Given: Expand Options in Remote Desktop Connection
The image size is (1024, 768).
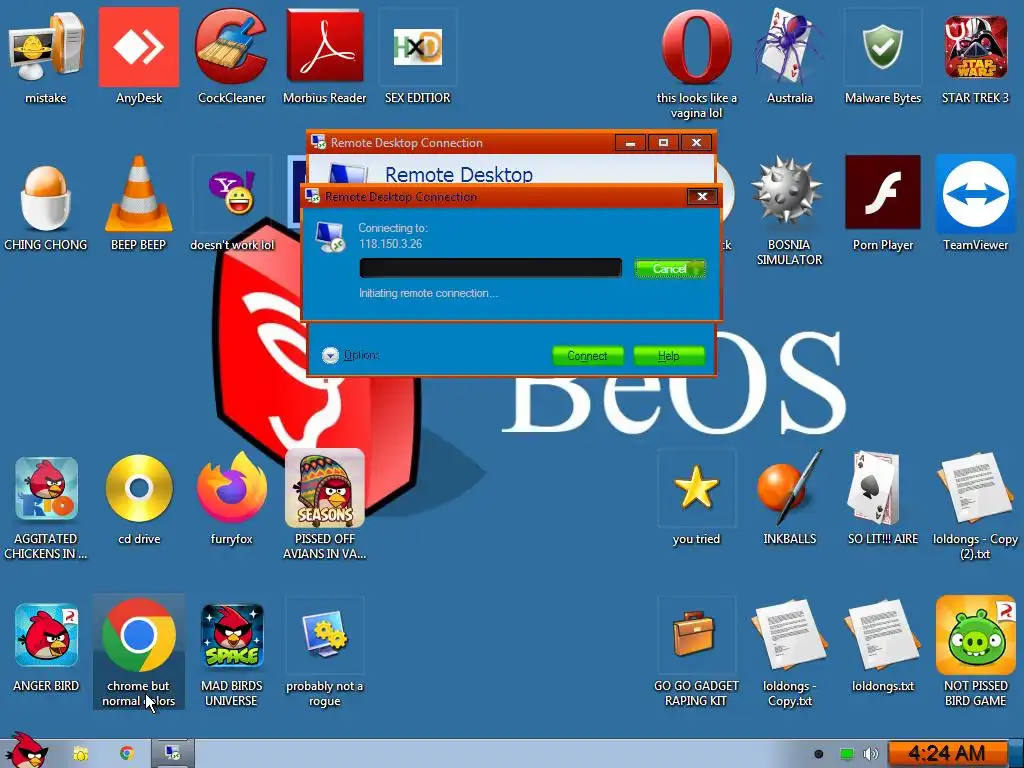Looking at the screenshot, I should [x=351, y=355].
